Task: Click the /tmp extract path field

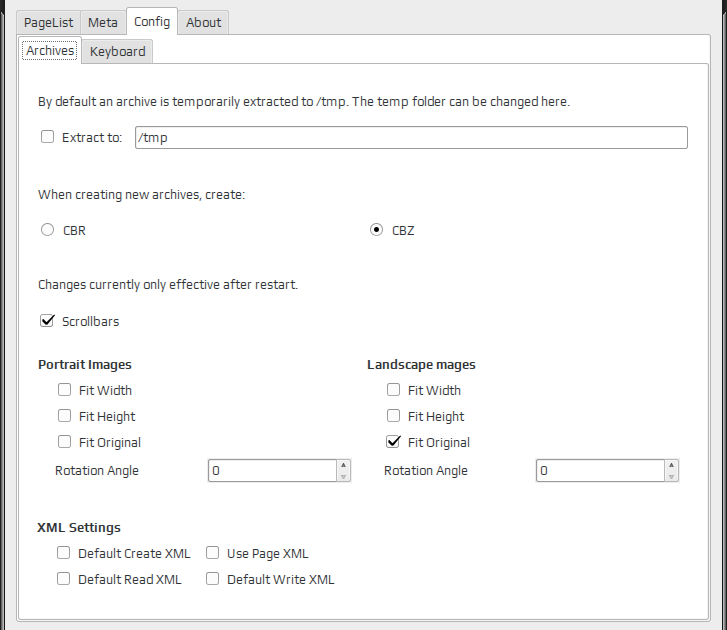Action: pyautogui.click(x=411, y=138)
